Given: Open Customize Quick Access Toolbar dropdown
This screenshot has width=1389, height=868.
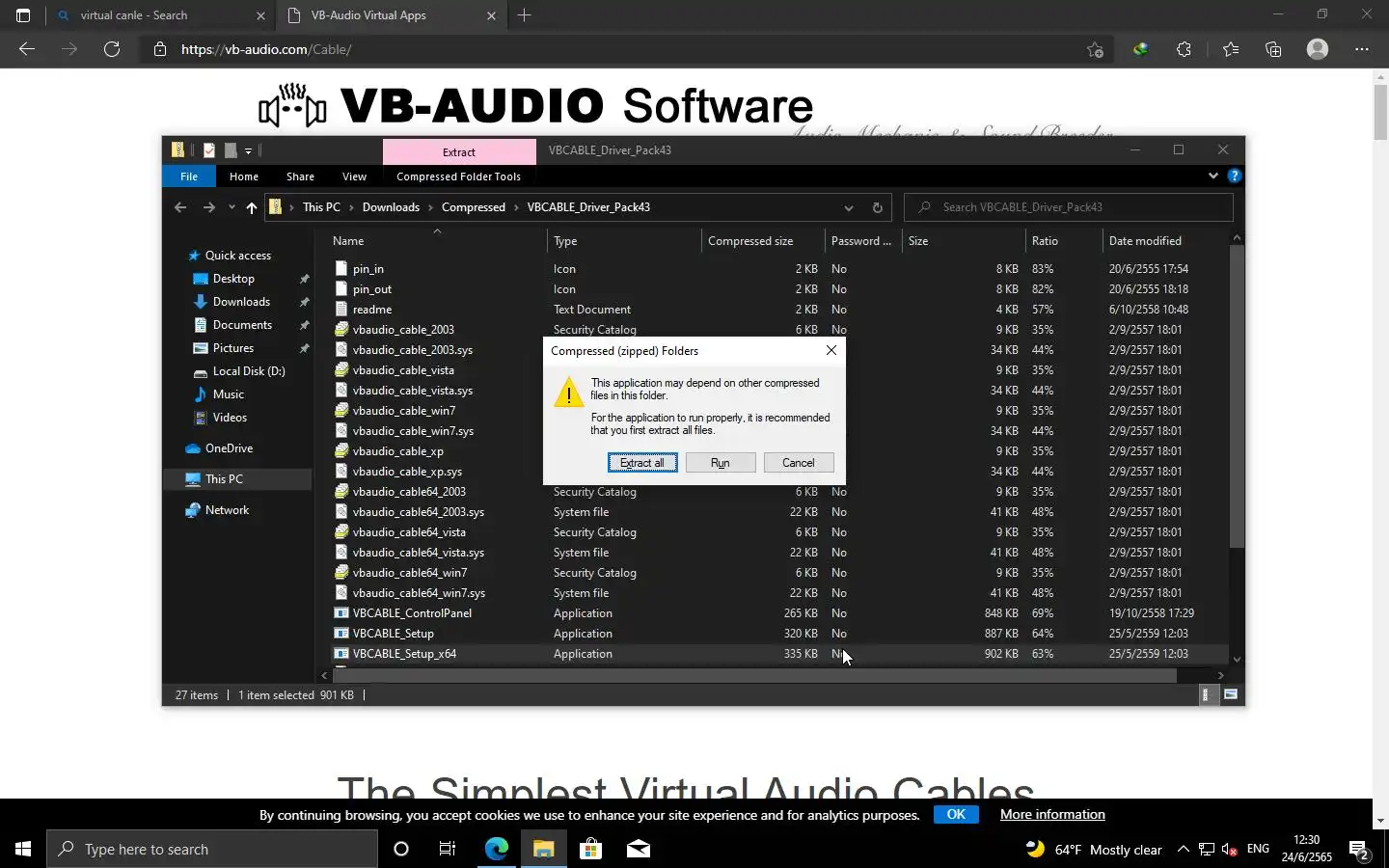Looking at the screenshot, I should click(x=248, y=150).
